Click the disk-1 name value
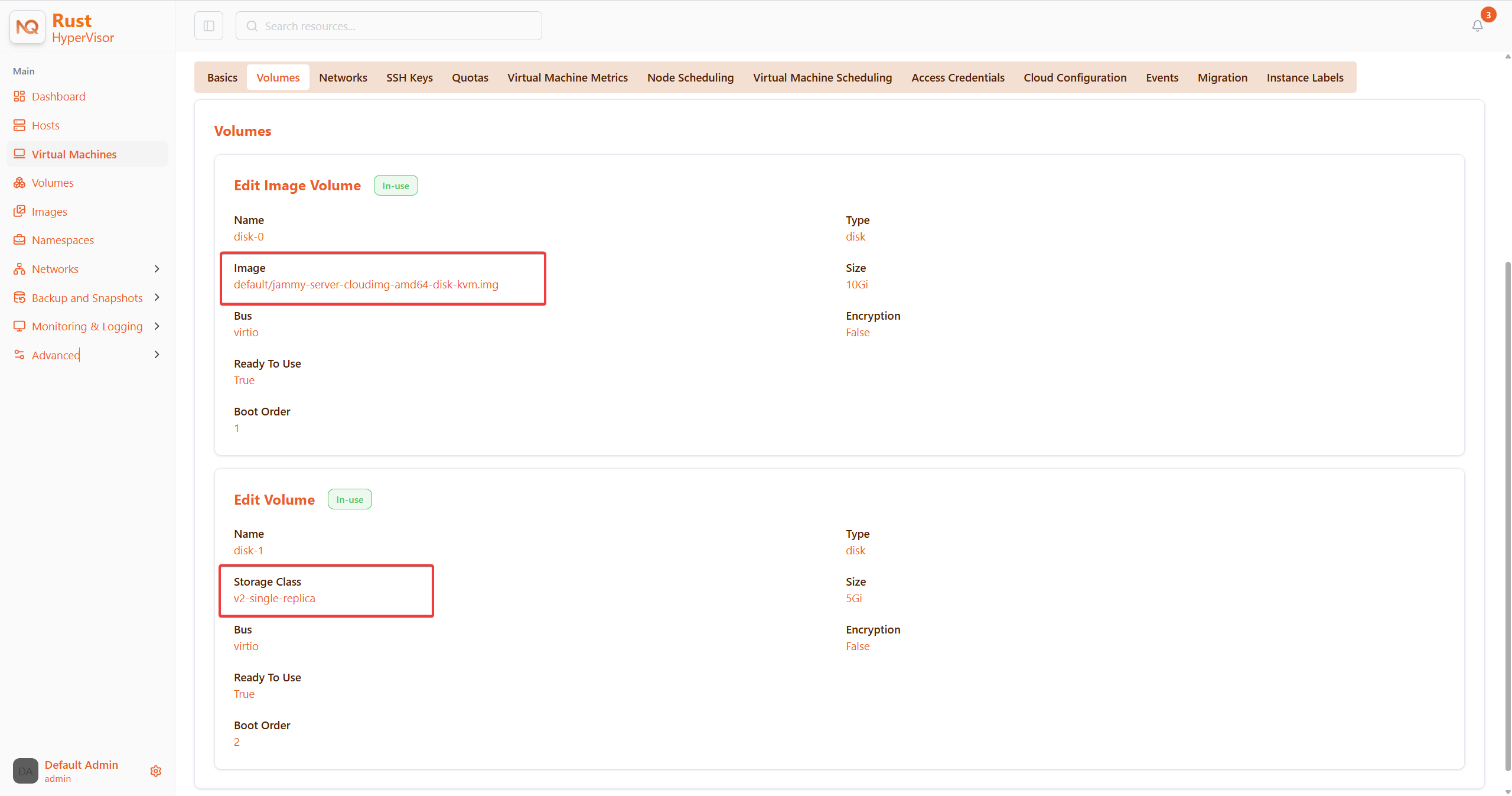The width and height of the screenshot is (1512, 796). [x=249, y=550]
